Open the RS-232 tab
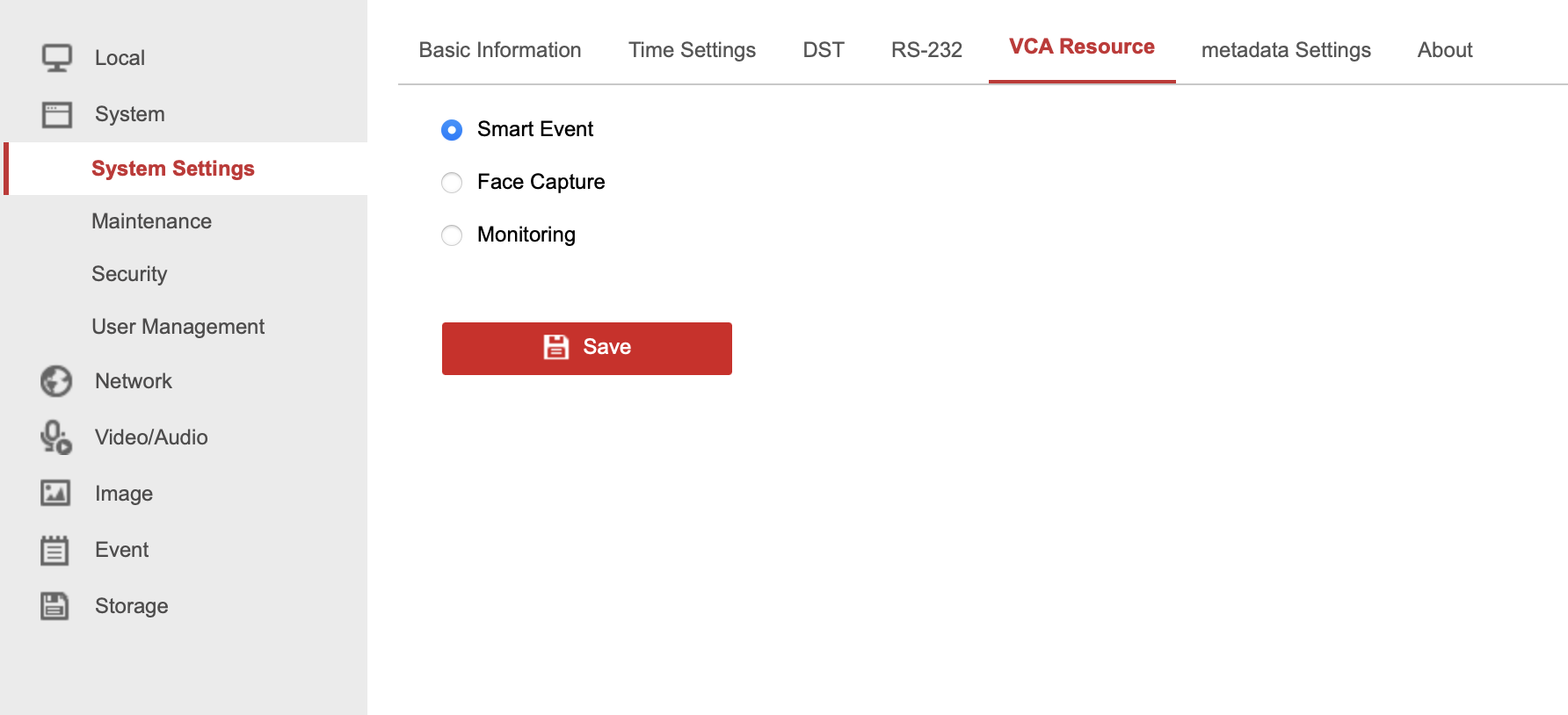This screenshot has width=1568, height=715. click(x=926, y=50)
